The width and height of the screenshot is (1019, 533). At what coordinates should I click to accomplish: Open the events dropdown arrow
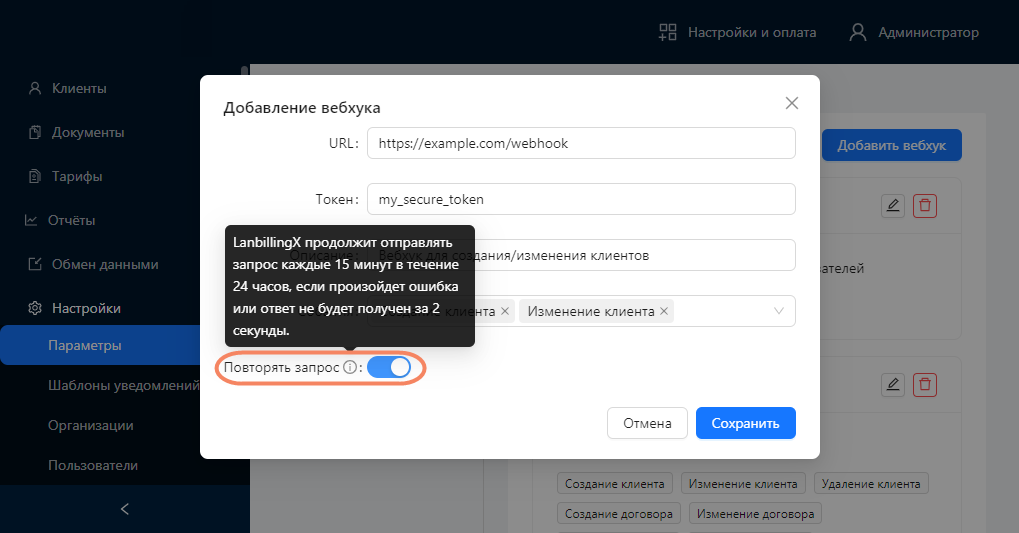[x=779, y=311]
